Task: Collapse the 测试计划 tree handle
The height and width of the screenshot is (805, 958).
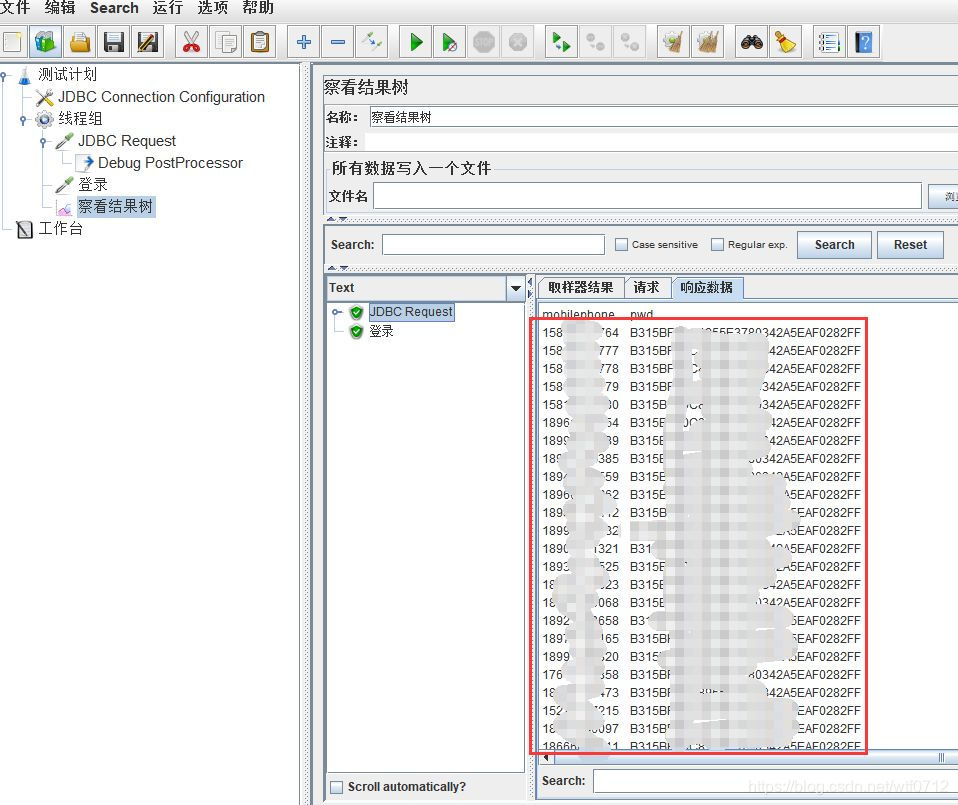Action: [x=4, y=76]
